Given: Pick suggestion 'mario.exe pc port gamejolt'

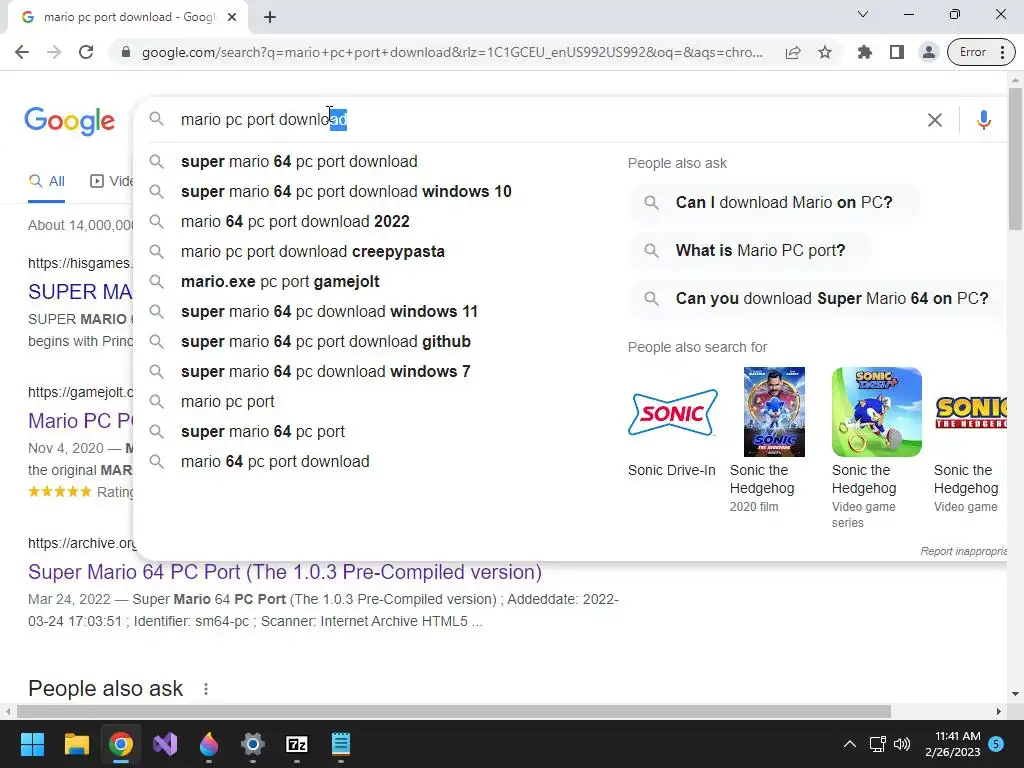Looking at the screenshot, I should pyautogui.click(x=280, y=281).
